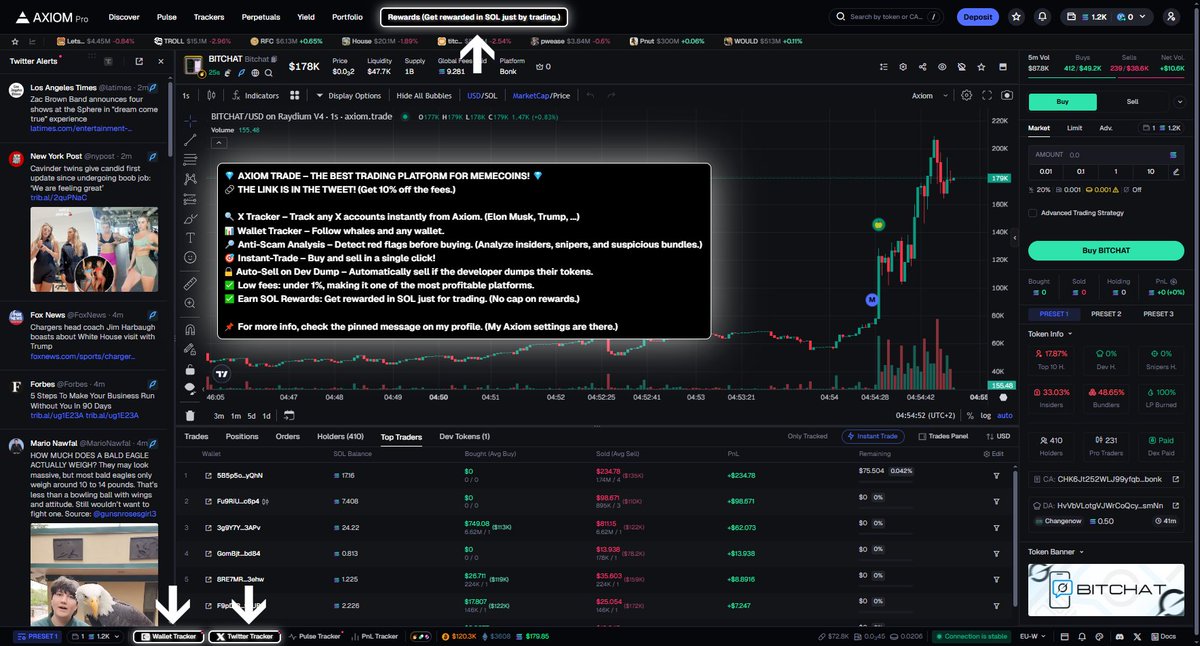Image resolution: width=1200 pixels, height=646 pixels.
Task: Star the BITCHAT token as favorite
Action: coord(980,67)
